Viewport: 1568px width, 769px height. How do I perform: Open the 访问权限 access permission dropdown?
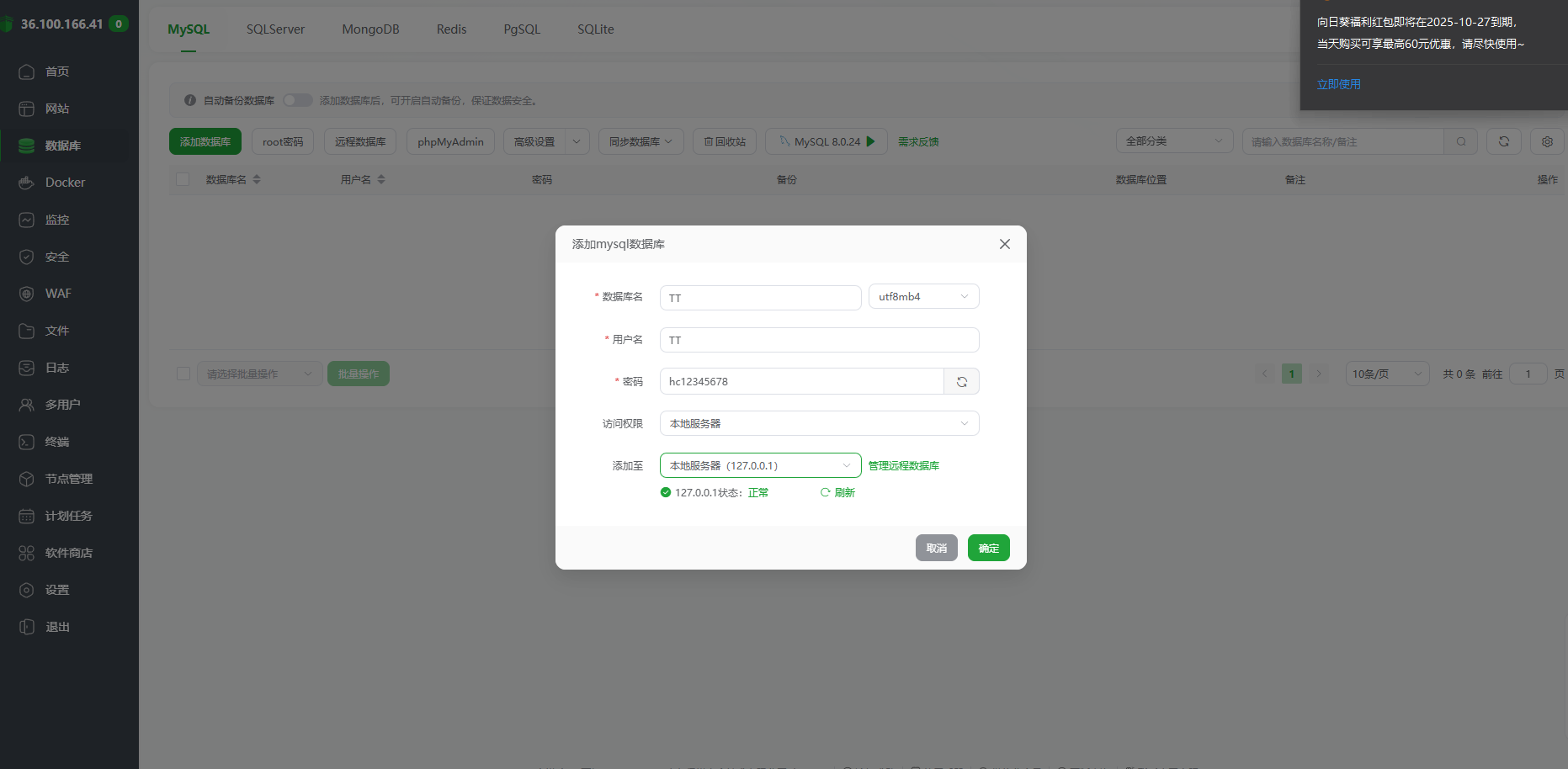pos(818,423)
